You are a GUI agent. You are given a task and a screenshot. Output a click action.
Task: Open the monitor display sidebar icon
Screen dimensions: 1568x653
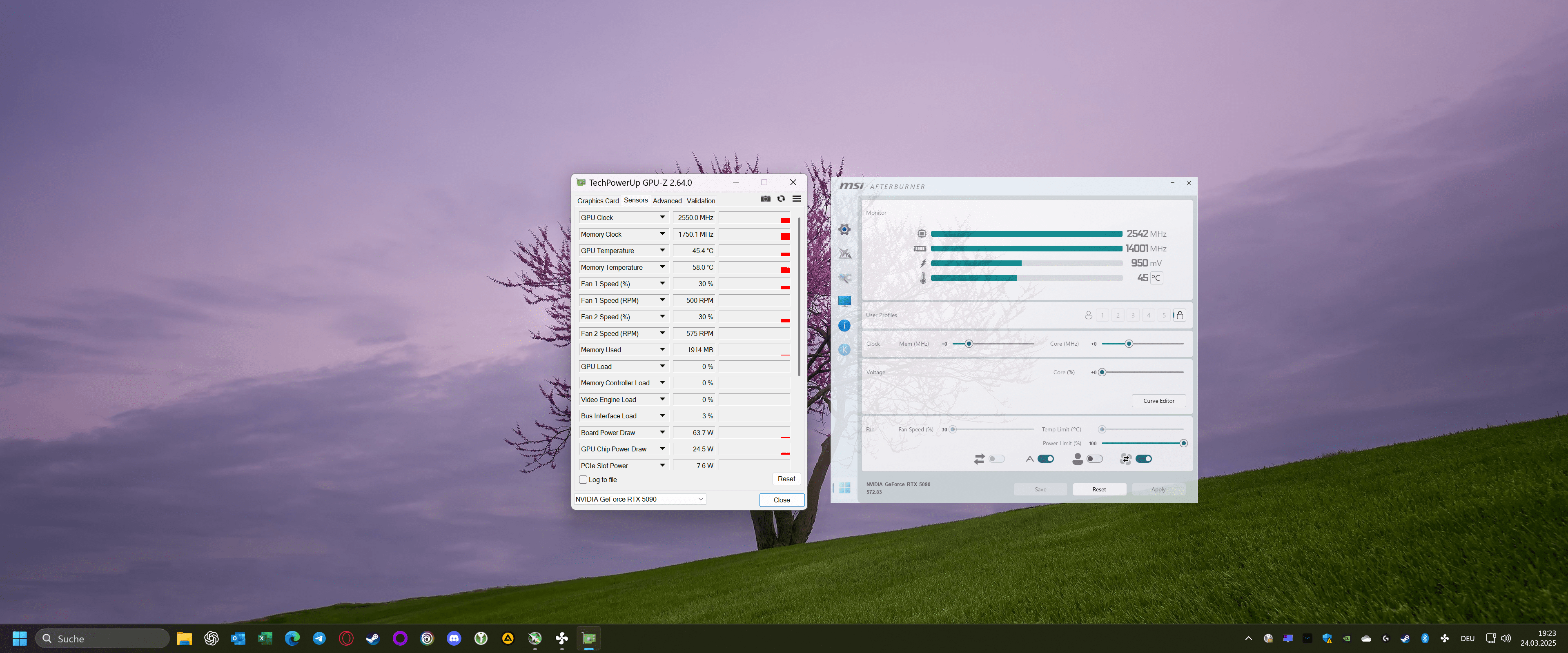[x=844, y=301]
